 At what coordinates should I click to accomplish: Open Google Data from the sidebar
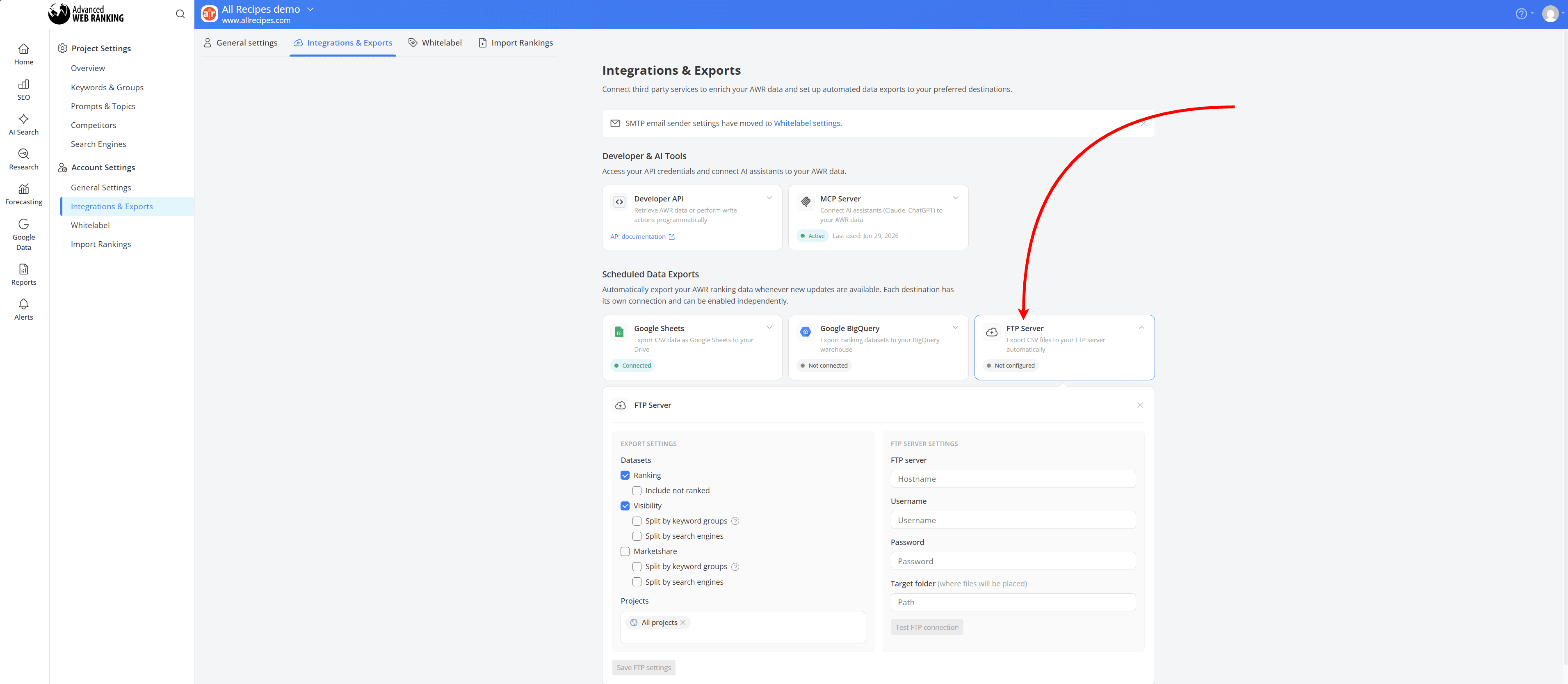(24, 235)
